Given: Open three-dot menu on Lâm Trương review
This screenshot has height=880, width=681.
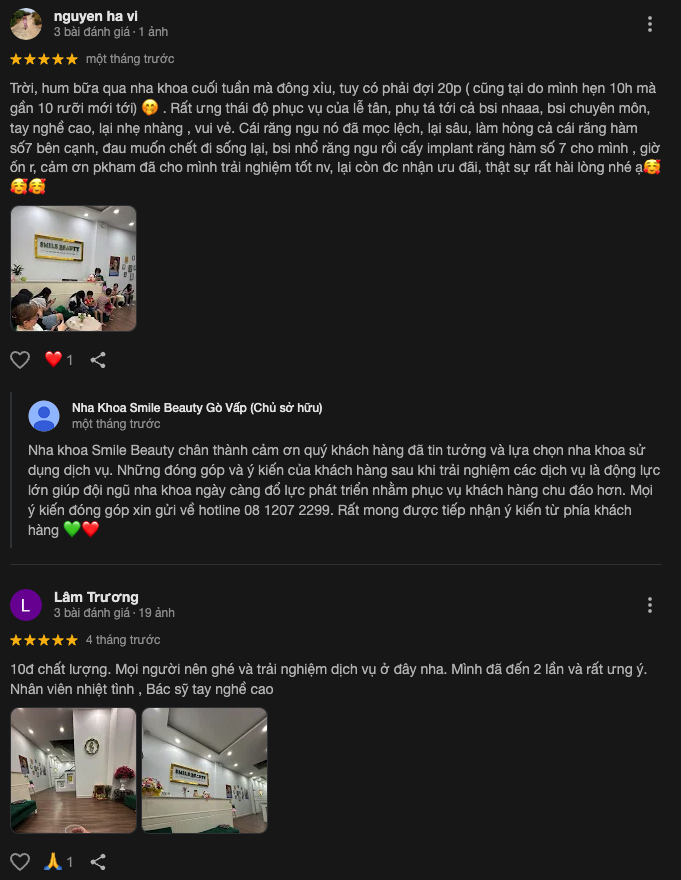Looking at the screenshot, I should [650, 604].
